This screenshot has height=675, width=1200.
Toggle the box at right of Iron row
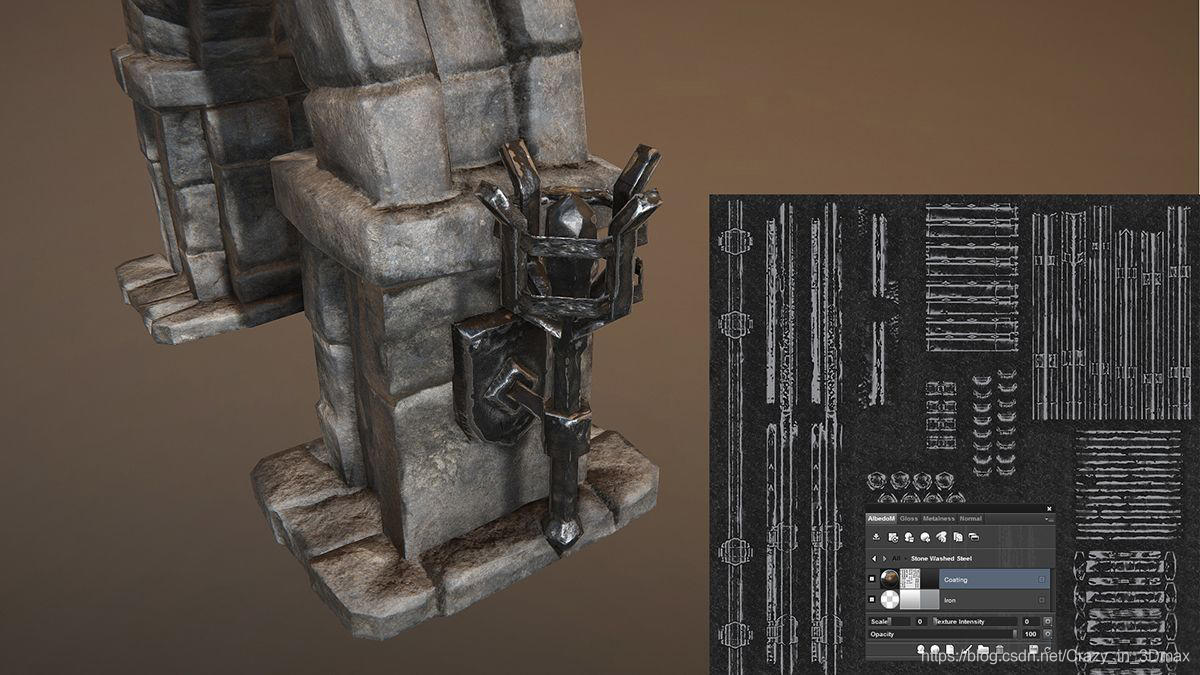[x=1041, y=600]
